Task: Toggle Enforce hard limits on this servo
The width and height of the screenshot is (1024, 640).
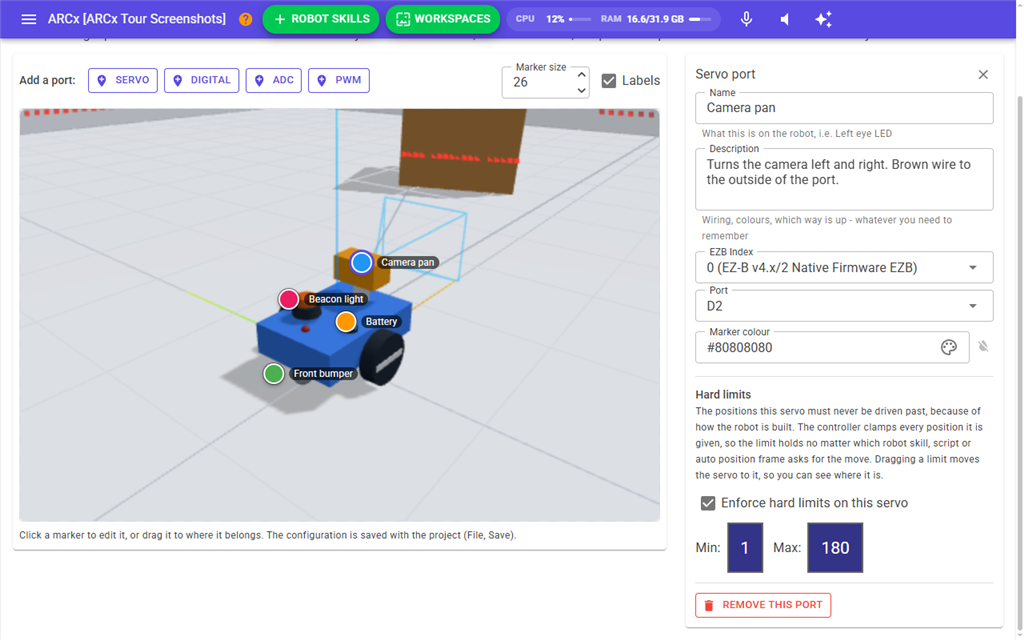Action: tap(708, 503)
